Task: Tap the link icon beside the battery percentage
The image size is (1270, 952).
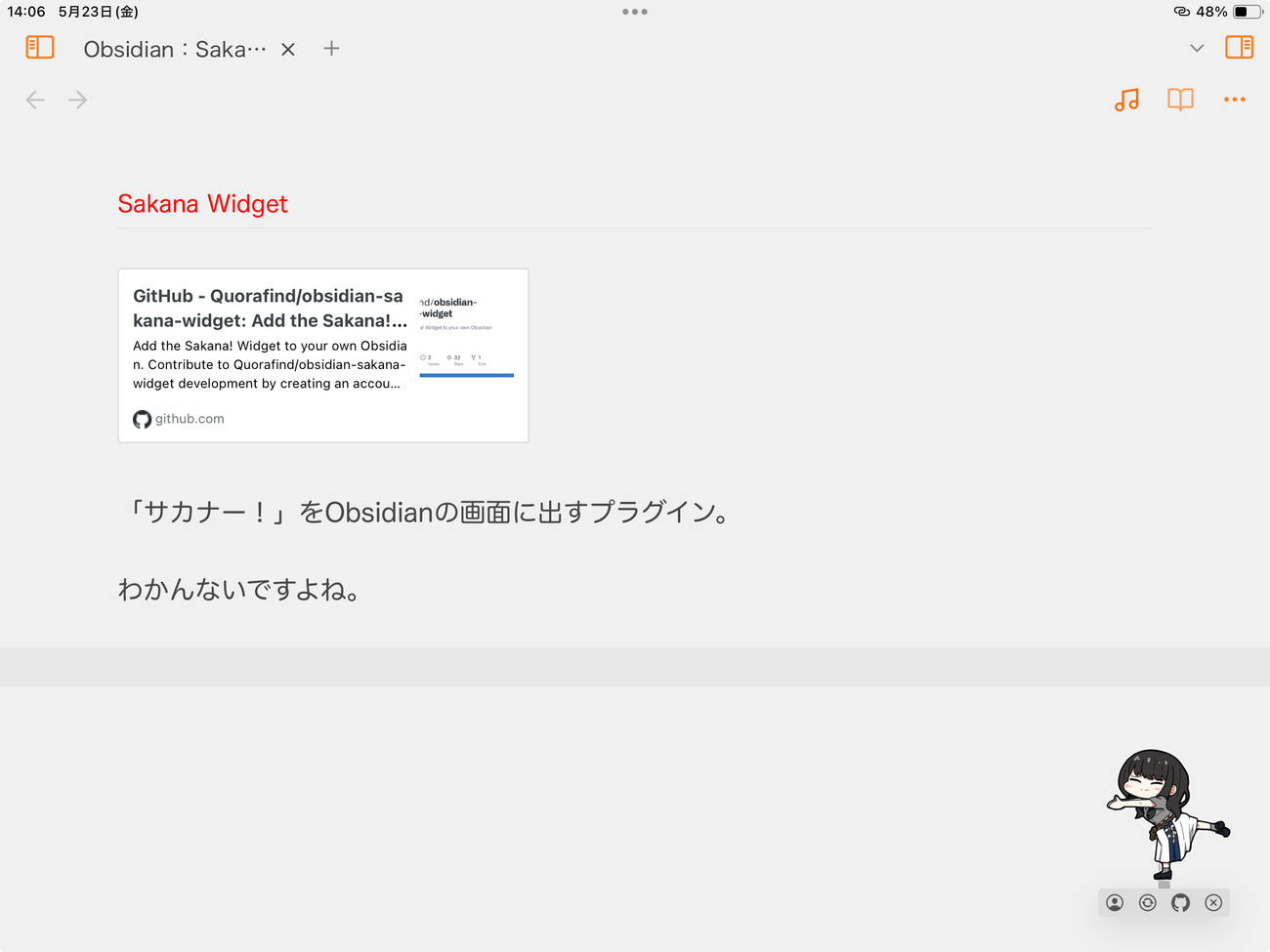Action: click(x=1182, y=12)
